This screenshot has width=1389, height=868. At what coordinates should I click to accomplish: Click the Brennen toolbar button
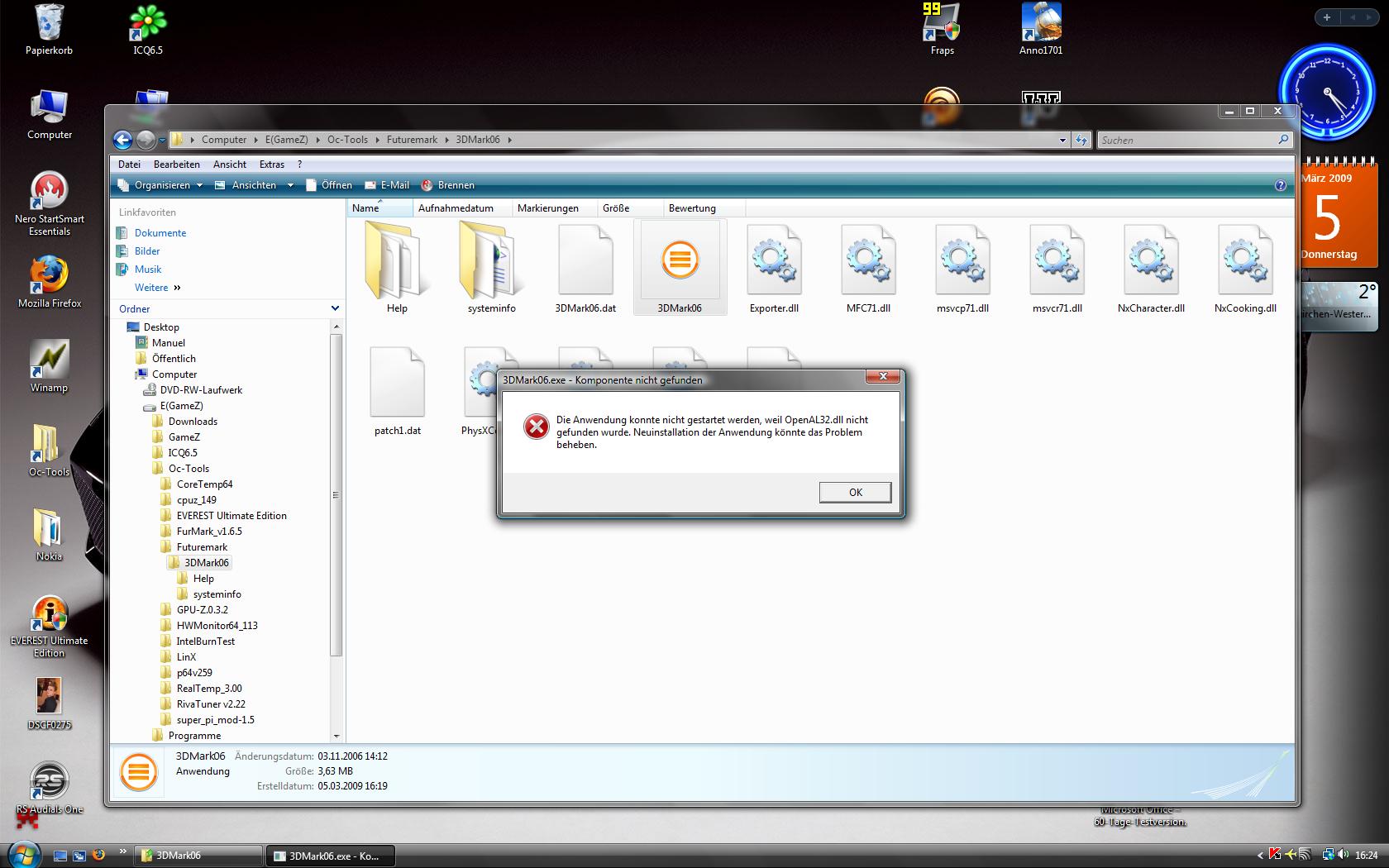pyautogui.click(x=447, y=185)
